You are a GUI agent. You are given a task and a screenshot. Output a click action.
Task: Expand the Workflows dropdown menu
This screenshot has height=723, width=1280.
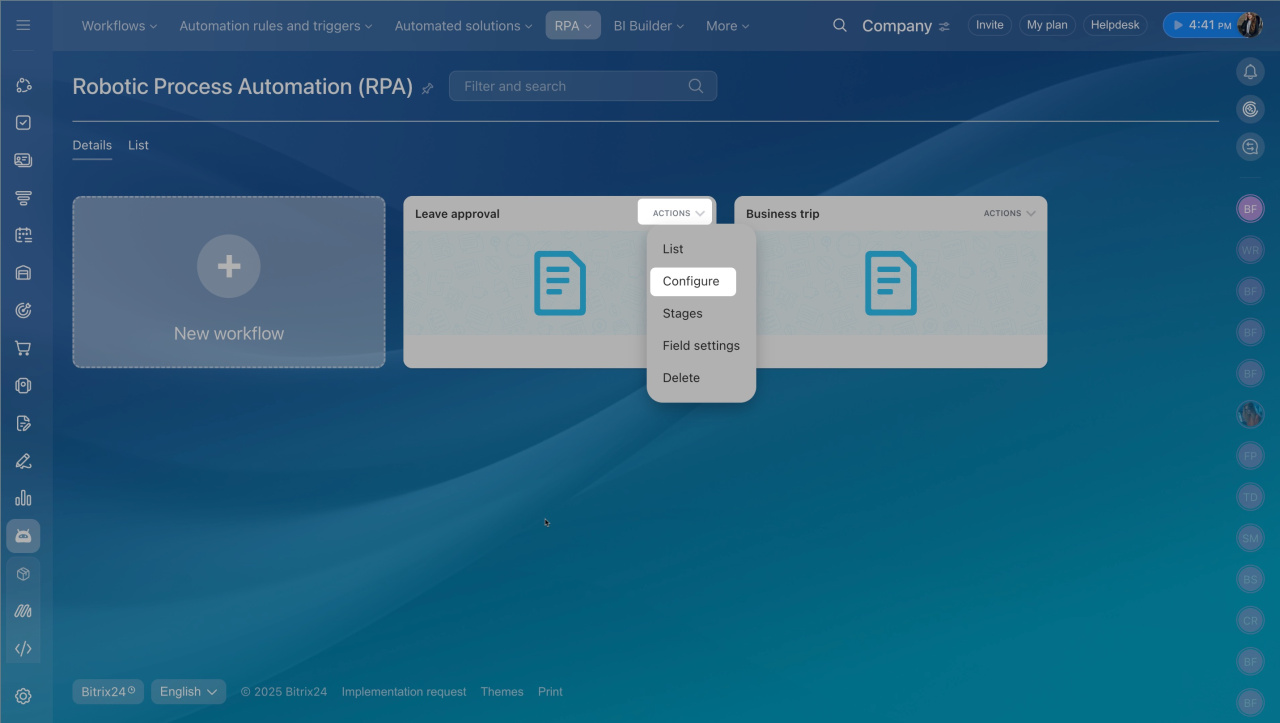point(119,26)
